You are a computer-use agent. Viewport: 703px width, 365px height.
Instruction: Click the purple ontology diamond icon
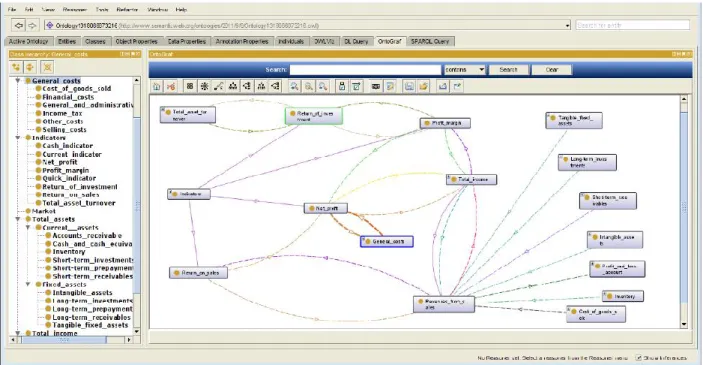[x=49, y=26]
